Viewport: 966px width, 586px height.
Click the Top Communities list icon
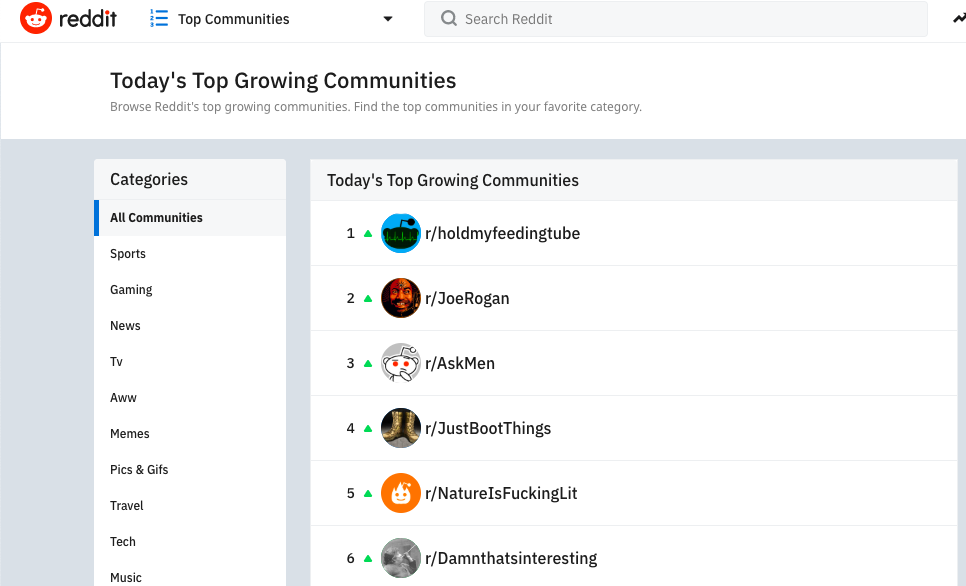(x=158, y=18)
